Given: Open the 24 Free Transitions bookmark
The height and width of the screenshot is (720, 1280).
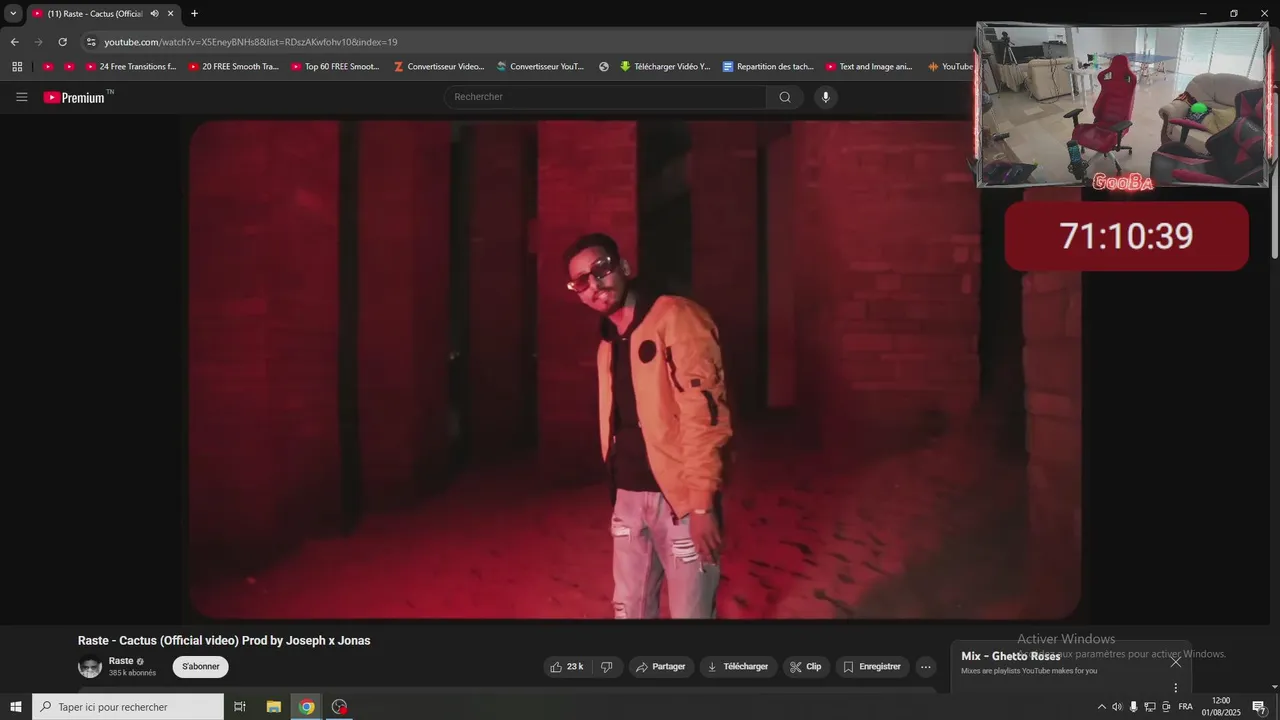Looking at the screenshot, I should 131,67.
